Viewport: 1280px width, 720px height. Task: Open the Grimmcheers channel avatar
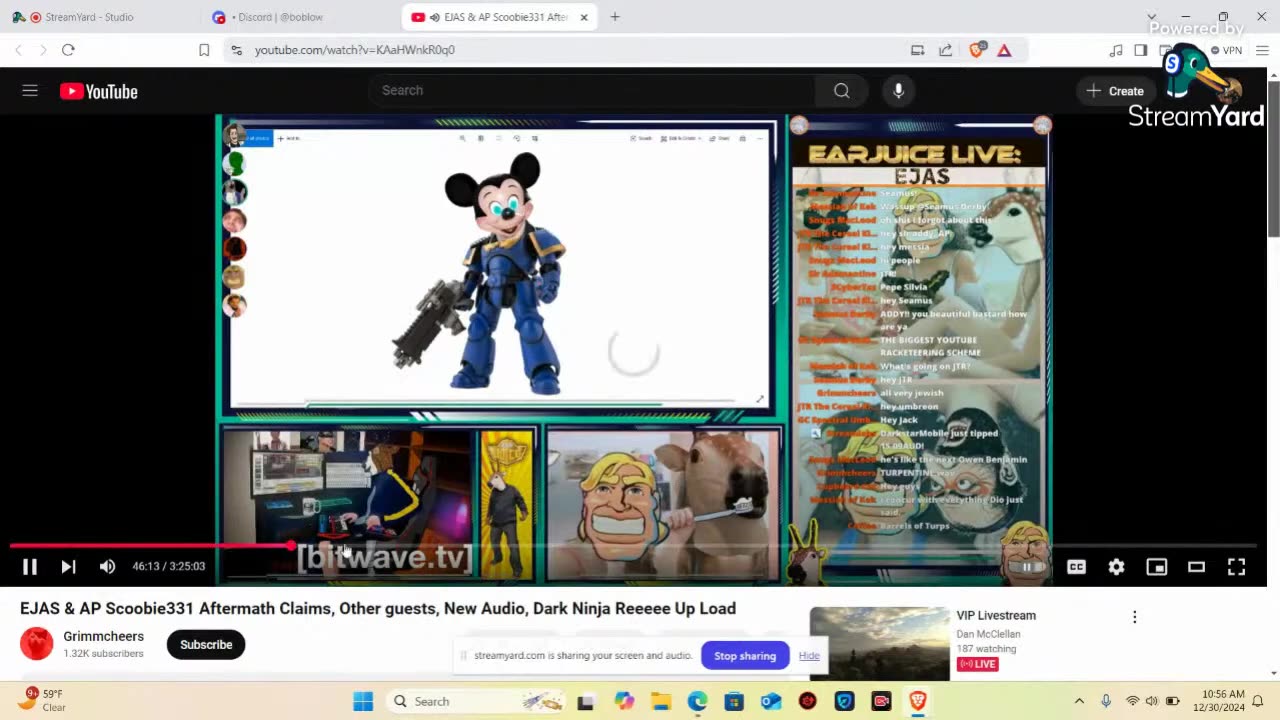[37, 644]
